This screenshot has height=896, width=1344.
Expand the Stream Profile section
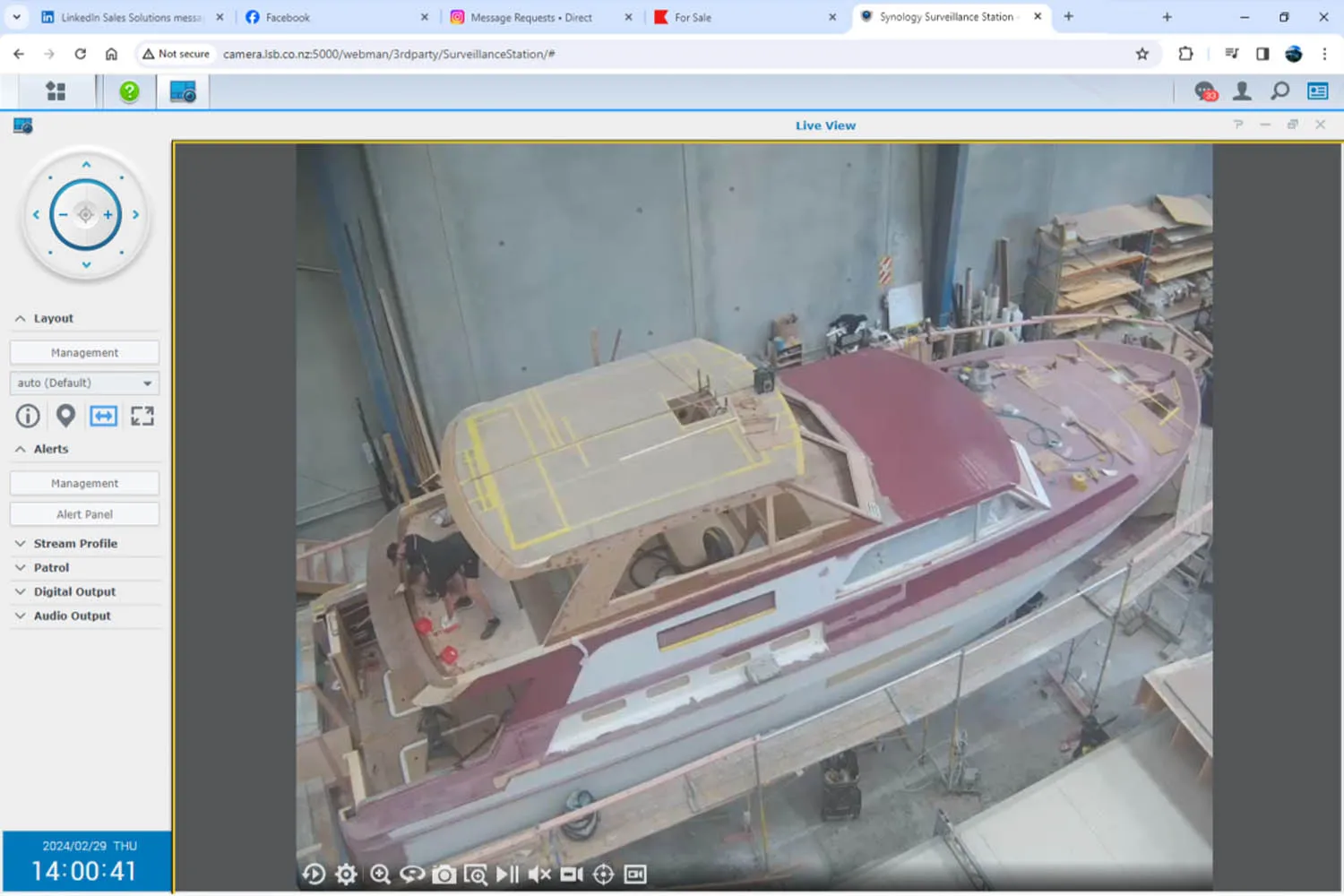[75, 544]
